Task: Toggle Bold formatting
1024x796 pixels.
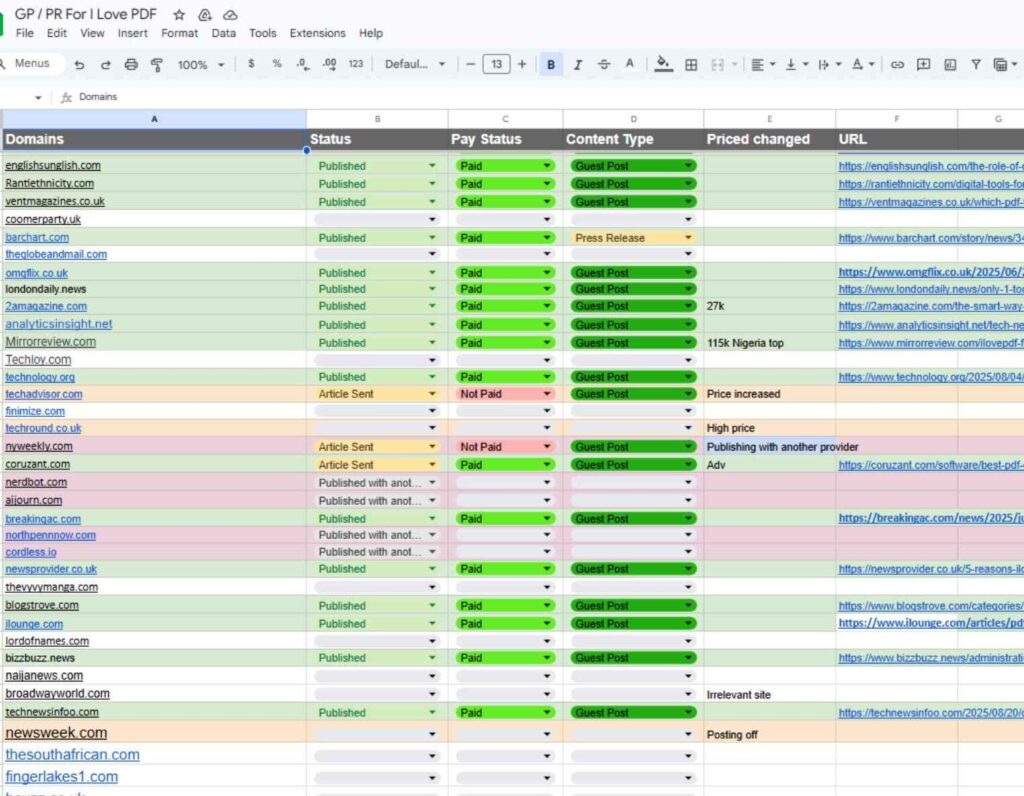Action: [551, 65]
